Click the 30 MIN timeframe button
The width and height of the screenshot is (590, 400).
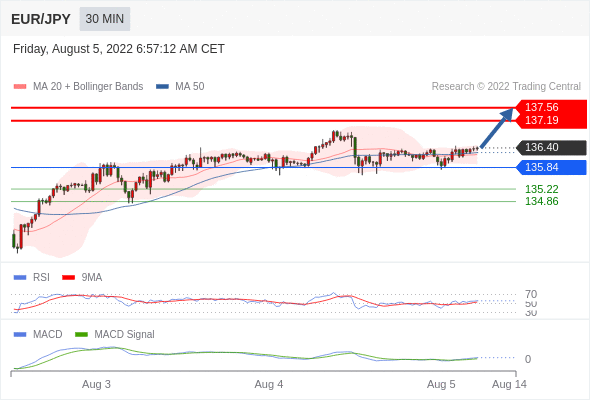pyautogui.click(x=105, y=19)
